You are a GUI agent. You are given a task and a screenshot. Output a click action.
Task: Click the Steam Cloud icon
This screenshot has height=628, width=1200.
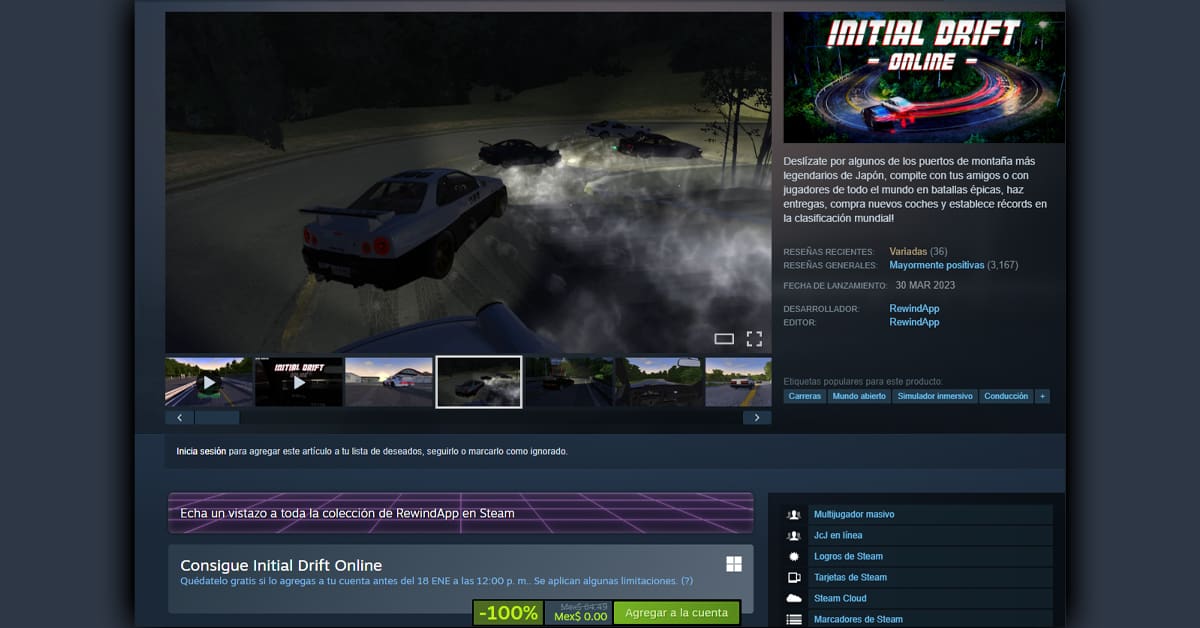click(x=794, y=598)
